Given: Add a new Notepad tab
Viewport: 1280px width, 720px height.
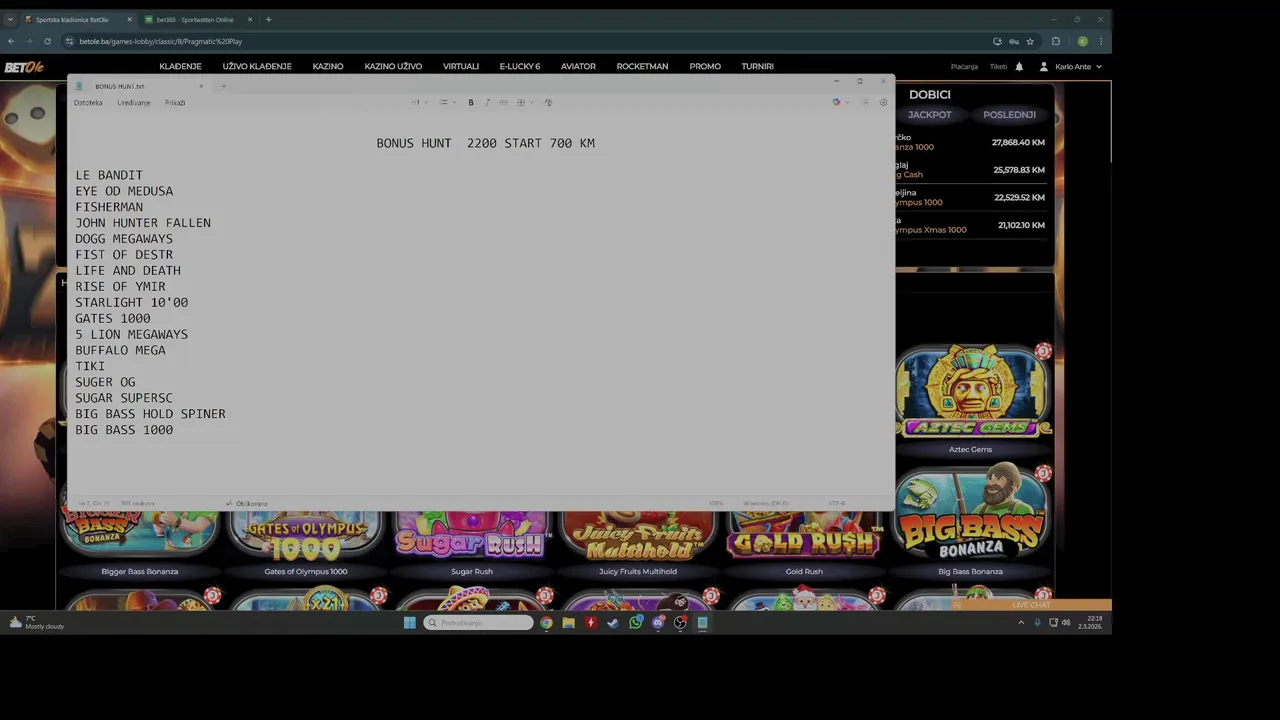Looking at the screenshot, I should (x=223, y=86).
